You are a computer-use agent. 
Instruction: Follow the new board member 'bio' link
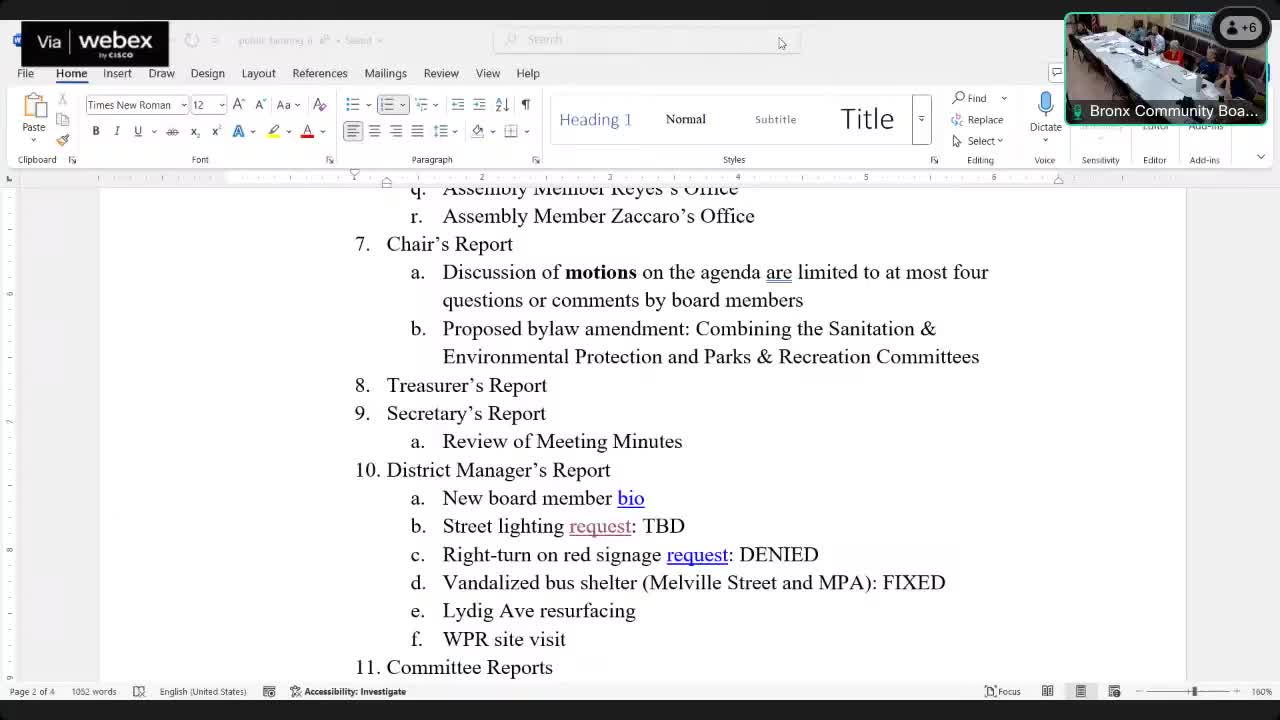[x=631, y=498]
